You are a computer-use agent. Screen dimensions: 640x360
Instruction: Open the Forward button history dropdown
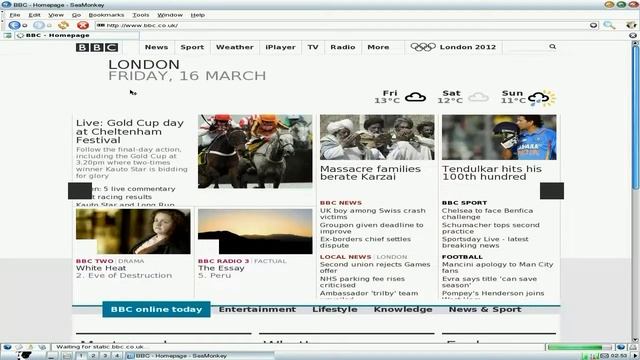tap(49, 26)
